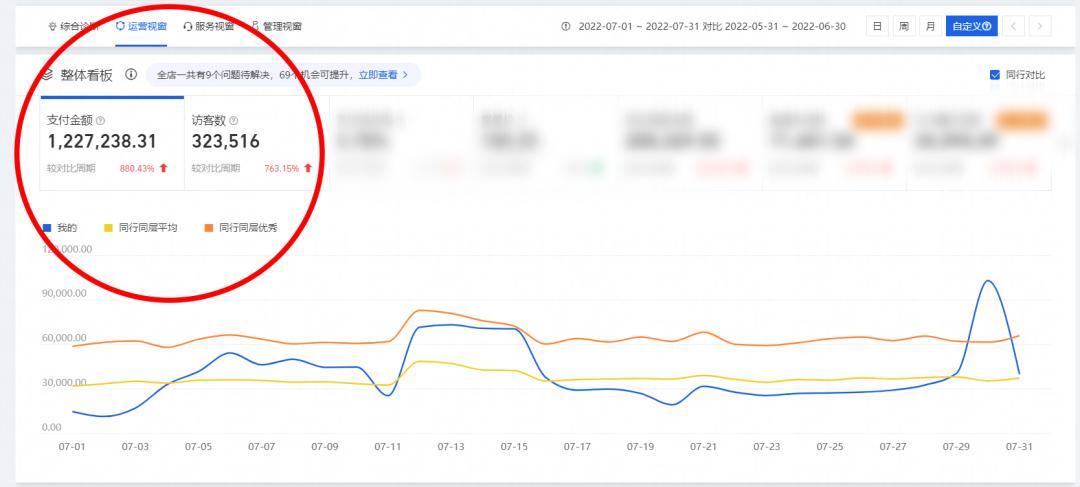Viewport: 1080px width, 487px height.
Task: Toggle the yellow 同行同层平均 legend series
Action: 140,227
